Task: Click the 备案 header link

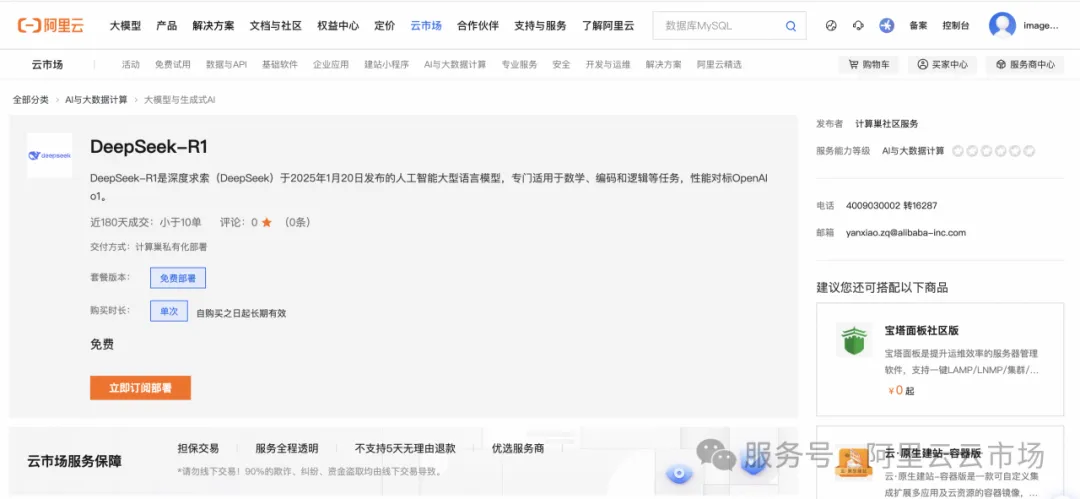Action: tap(918, 26)
